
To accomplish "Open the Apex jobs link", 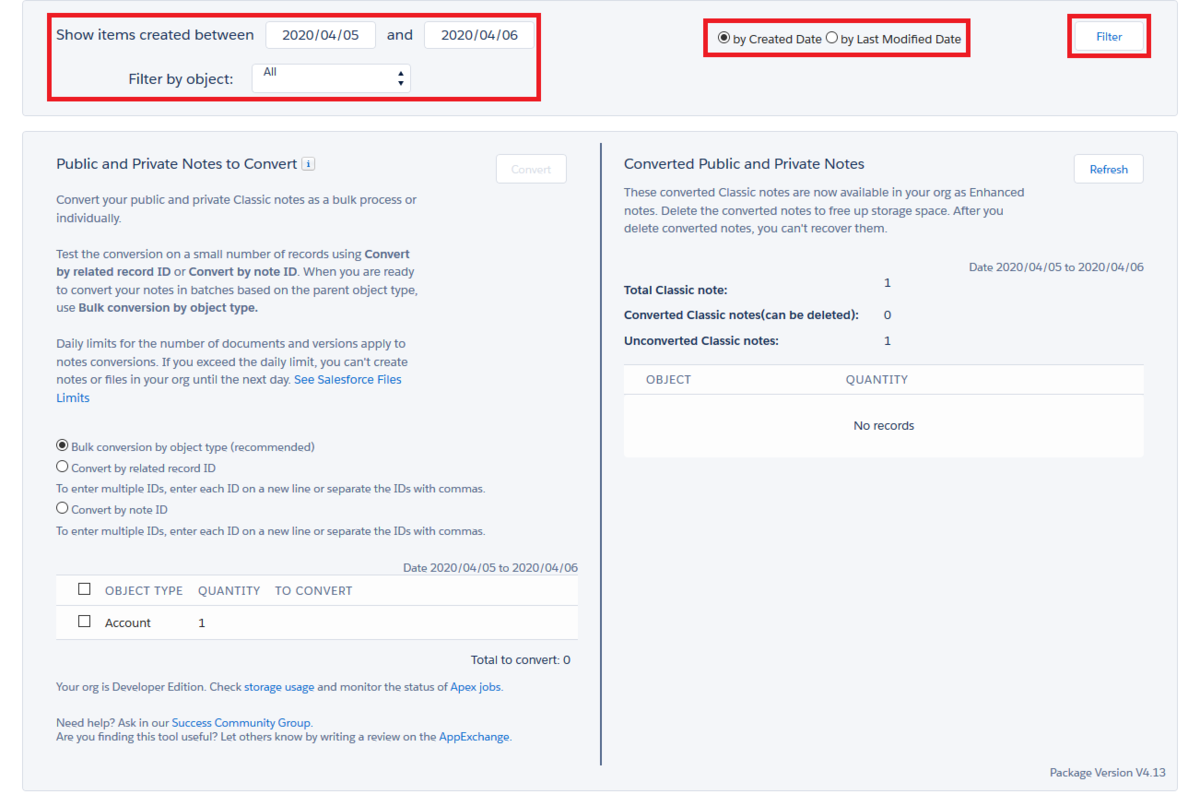I will tap(476, 687).
